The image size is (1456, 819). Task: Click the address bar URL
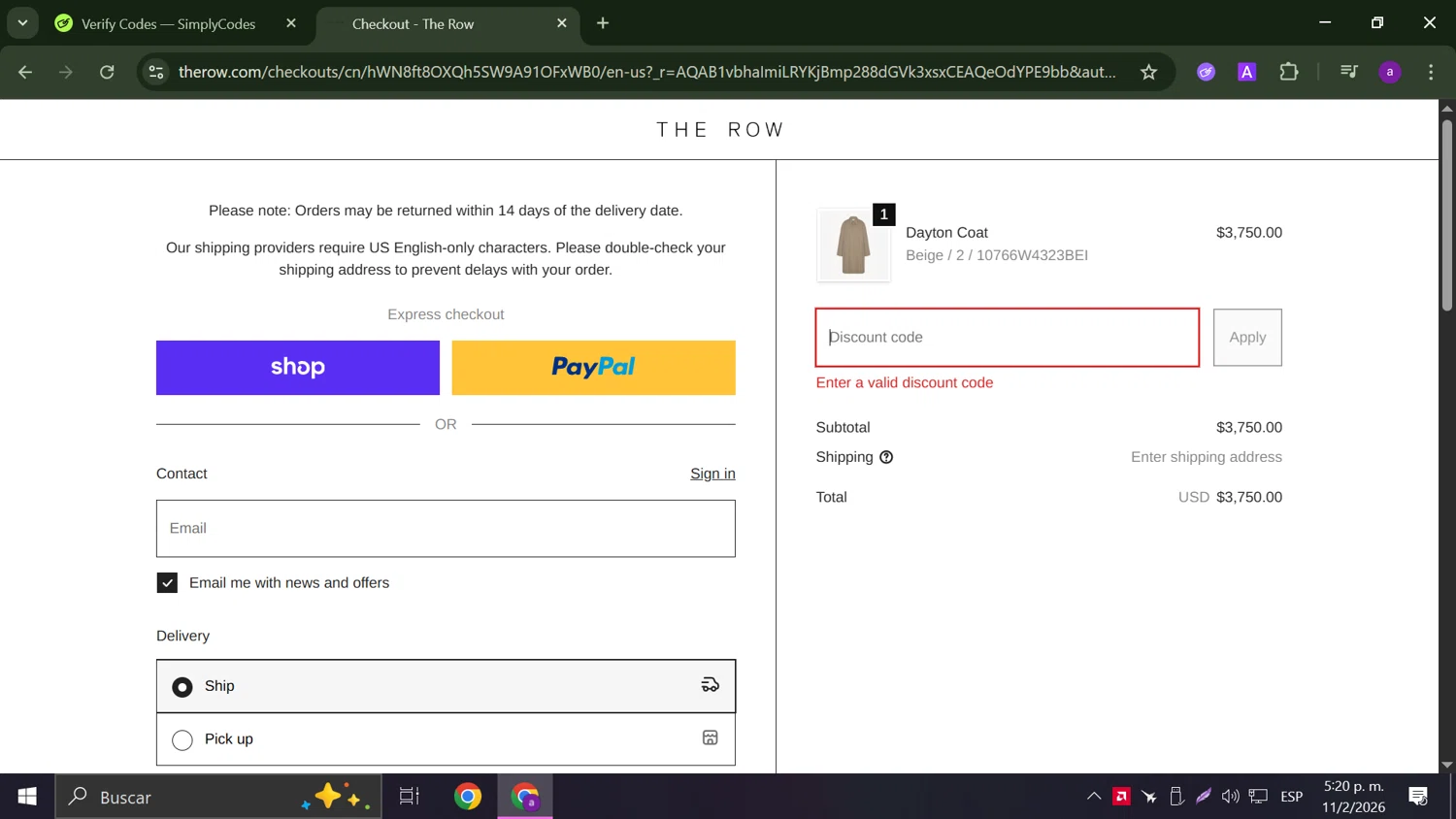[646, 72]
